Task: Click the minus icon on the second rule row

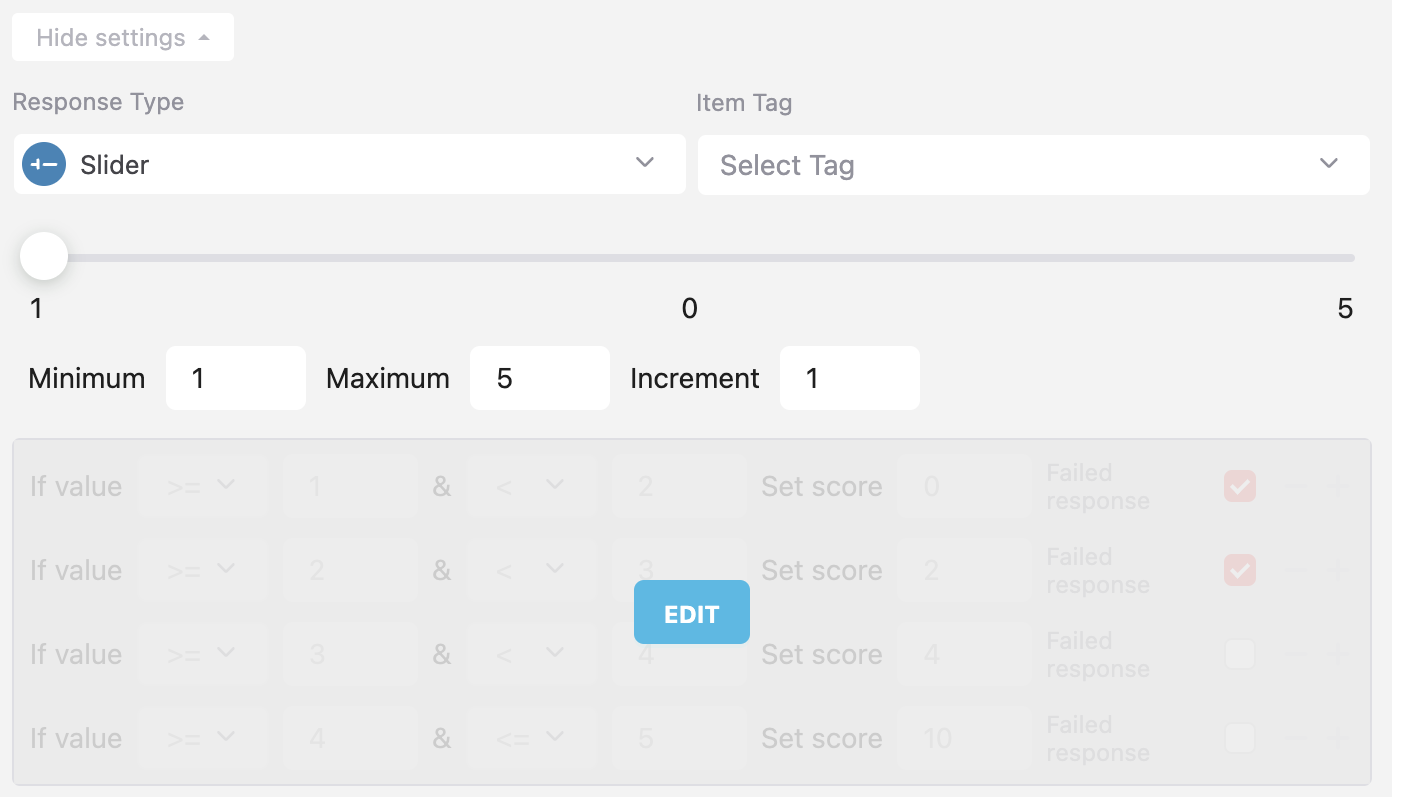Action: (x=1295, y=570)
